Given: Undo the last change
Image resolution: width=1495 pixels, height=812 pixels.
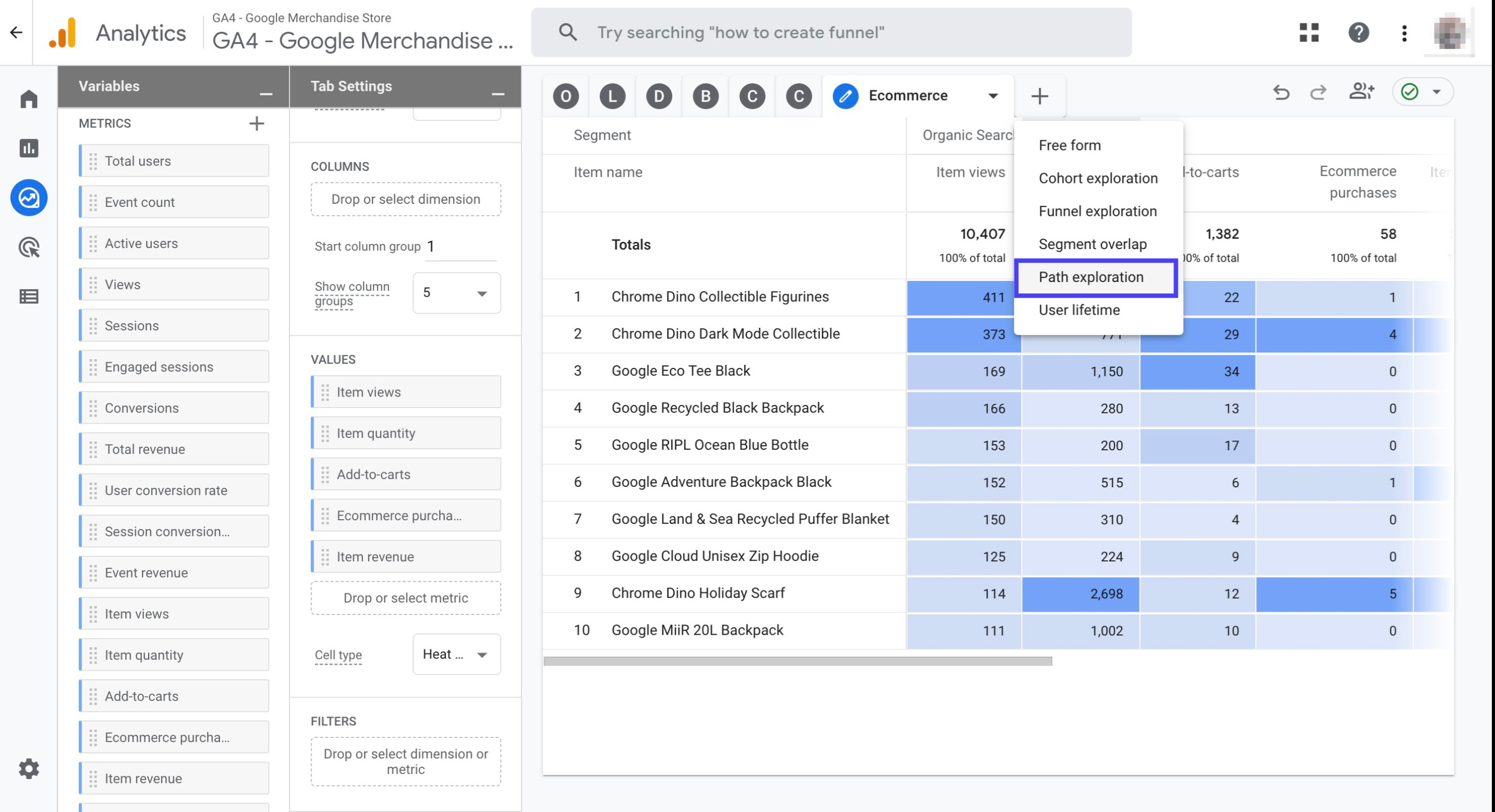Looking at the screenshot, I should [1281, 92].
